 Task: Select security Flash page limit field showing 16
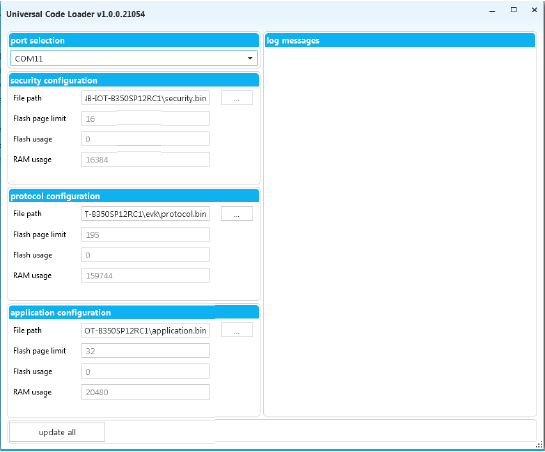pyautogui.click(x=145, y=119)
